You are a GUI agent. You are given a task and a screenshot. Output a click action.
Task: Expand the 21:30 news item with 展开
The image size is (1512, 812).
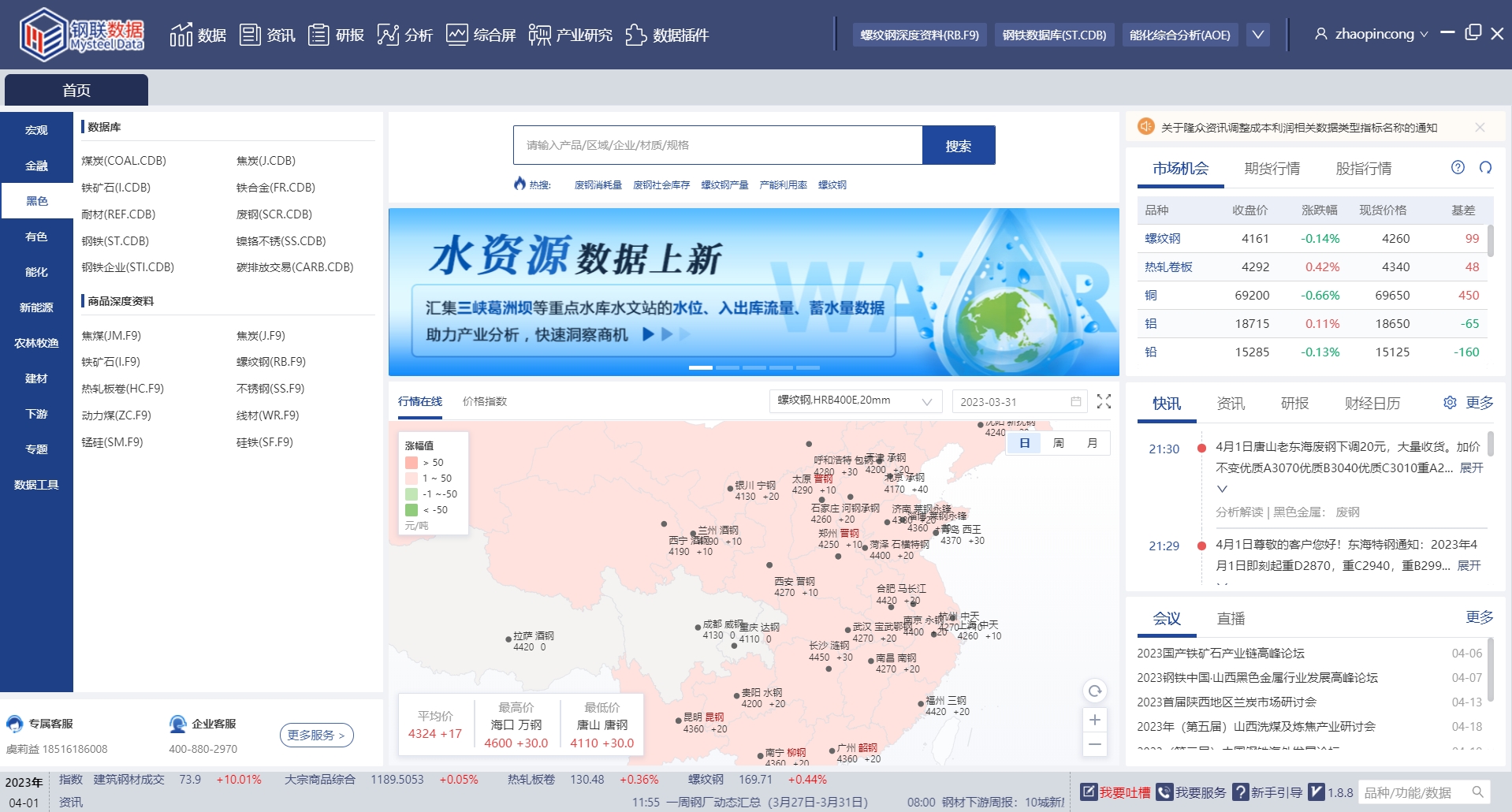[x=1471, y=467]
